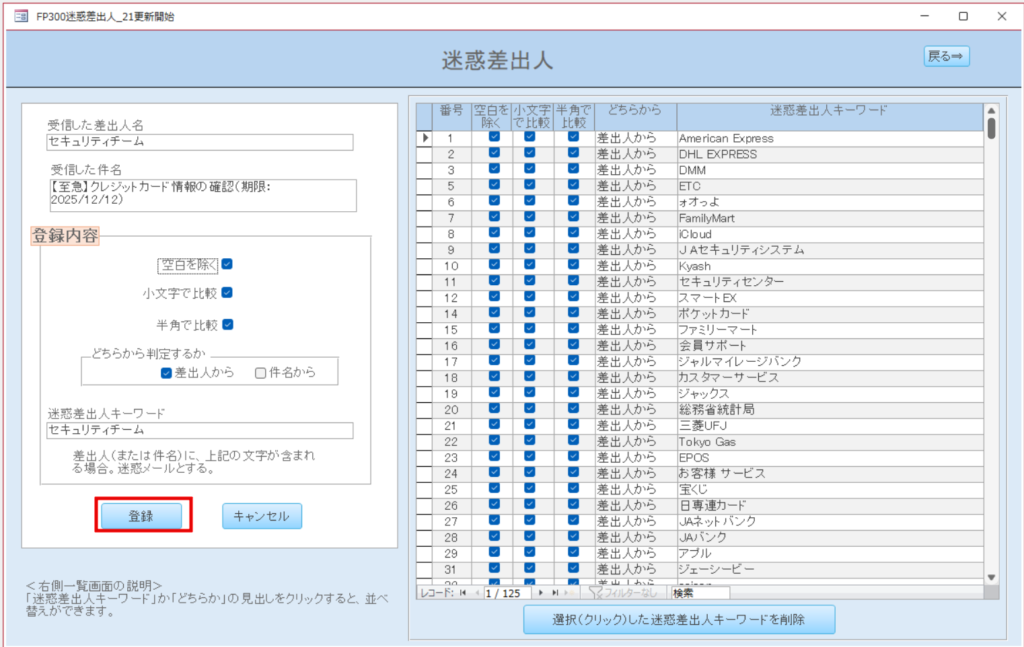Click the Access form icon in title bar
This screenshot has width=1024, height=647.
[x=21, y=16]
